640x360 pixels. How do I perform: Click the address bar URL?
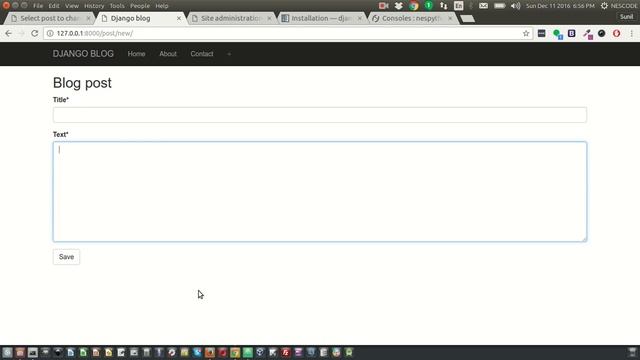[95, 33]
